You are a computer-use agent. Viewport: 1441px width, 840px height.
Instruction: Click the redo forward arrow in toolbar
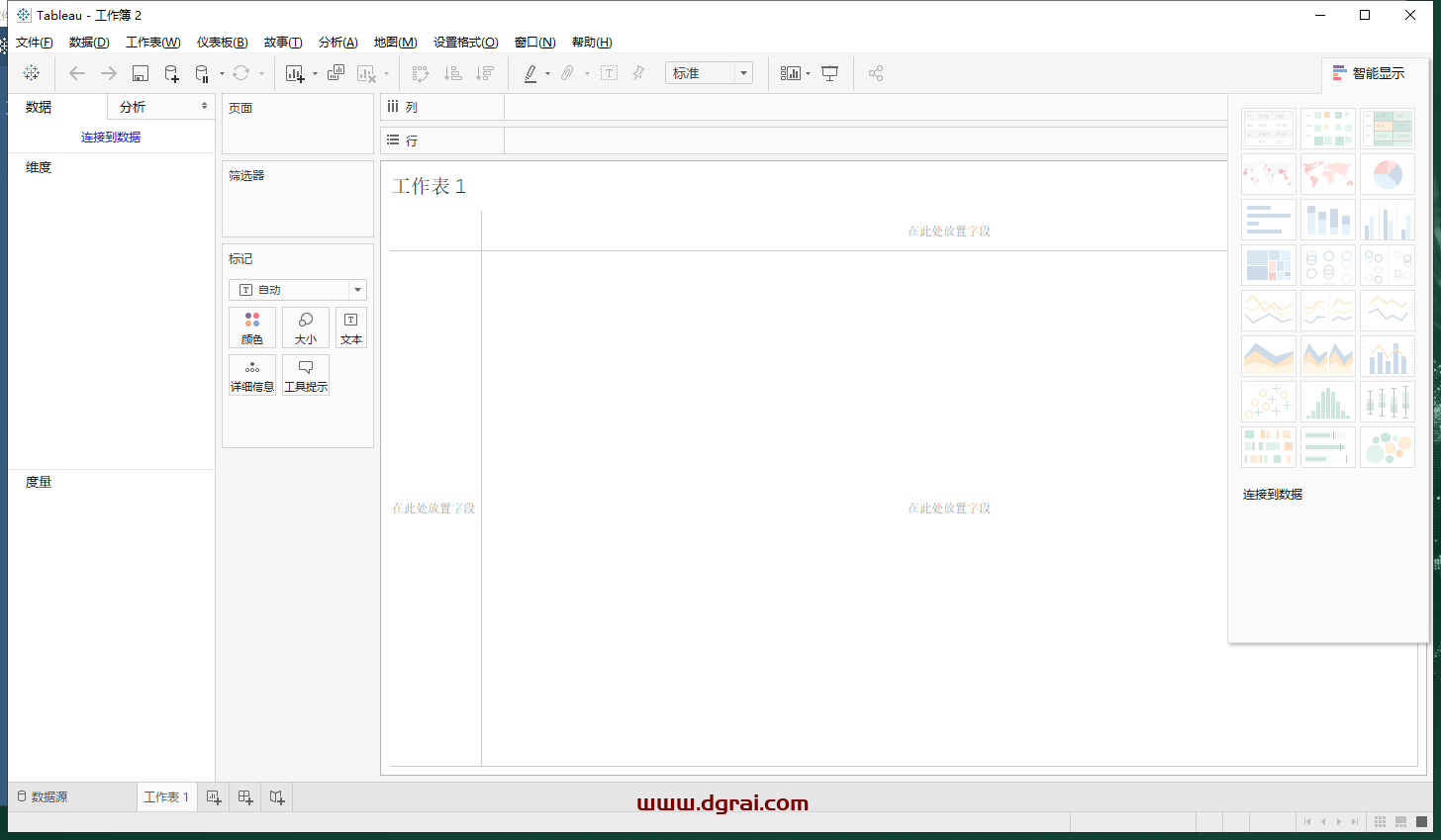[109, 73]
